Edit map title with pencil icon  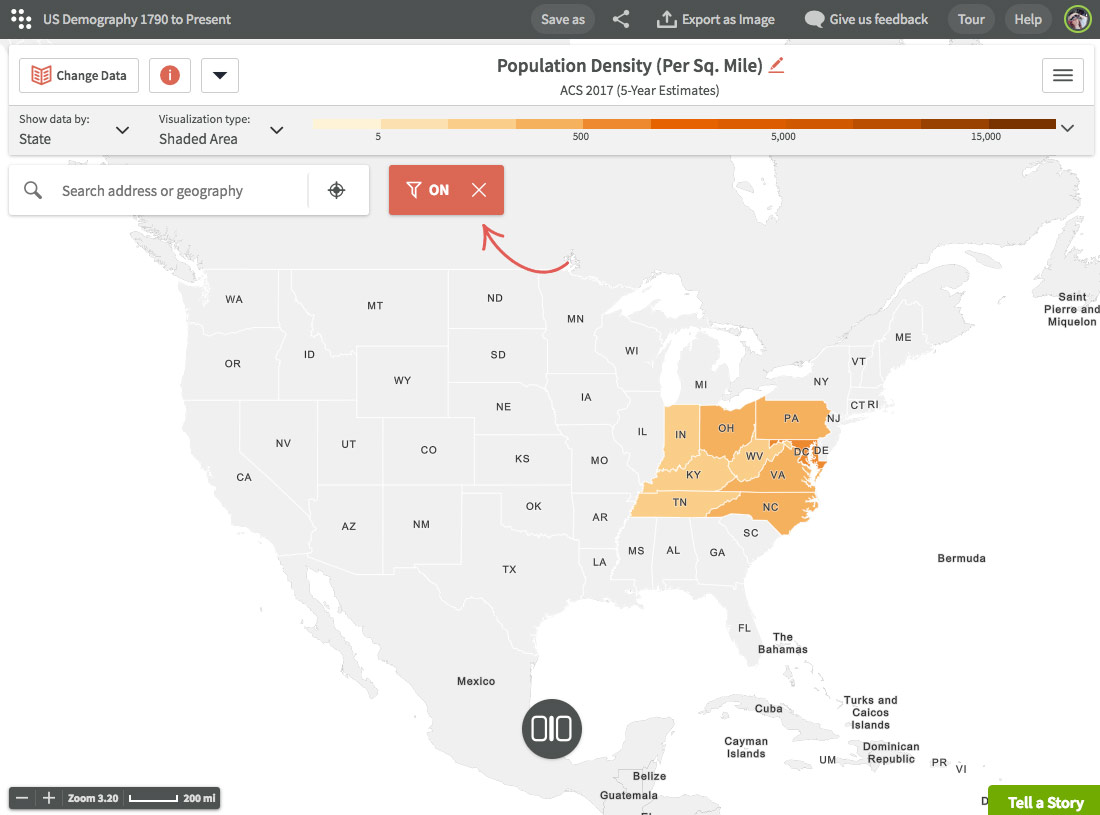tap(776, 65)
